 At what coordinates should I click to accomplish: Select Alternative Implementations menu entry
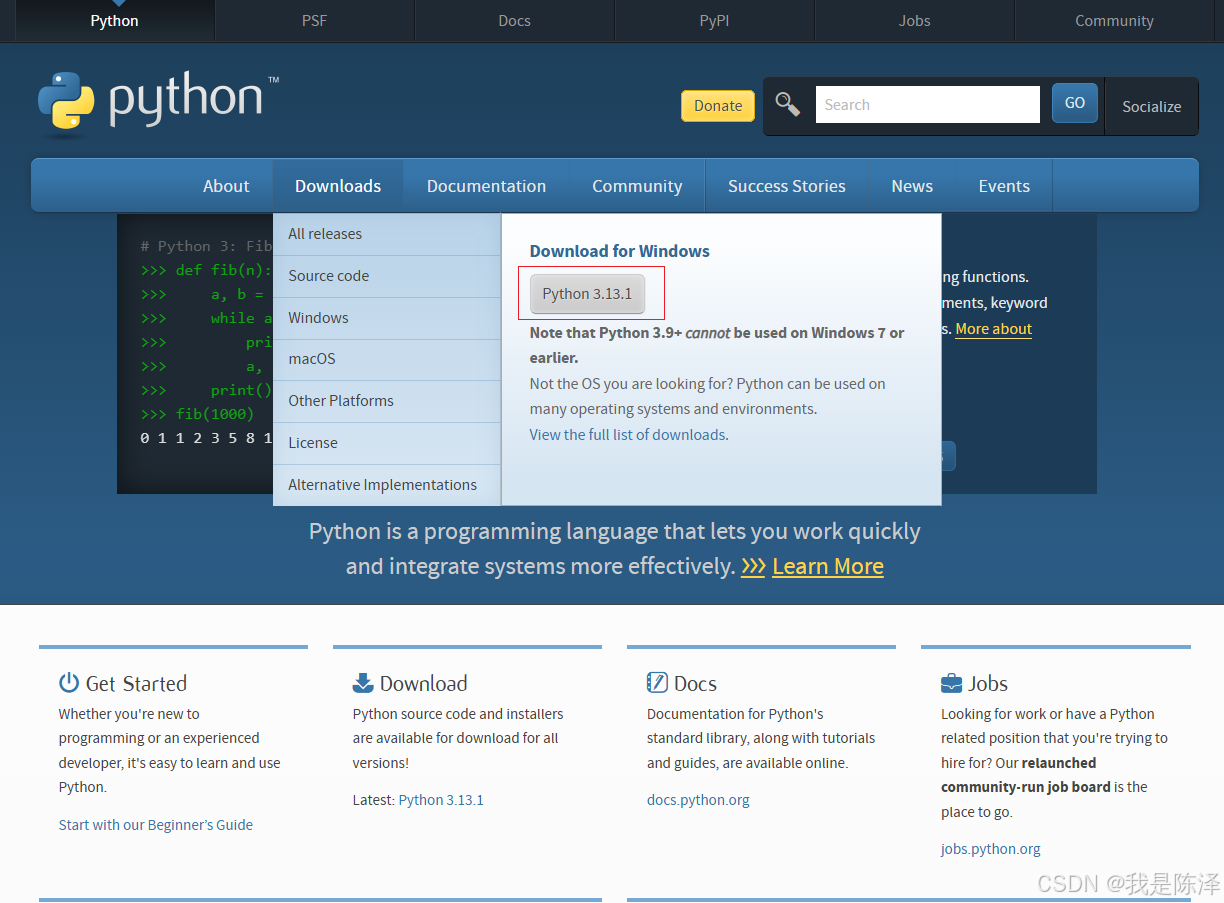coord(387,485)
